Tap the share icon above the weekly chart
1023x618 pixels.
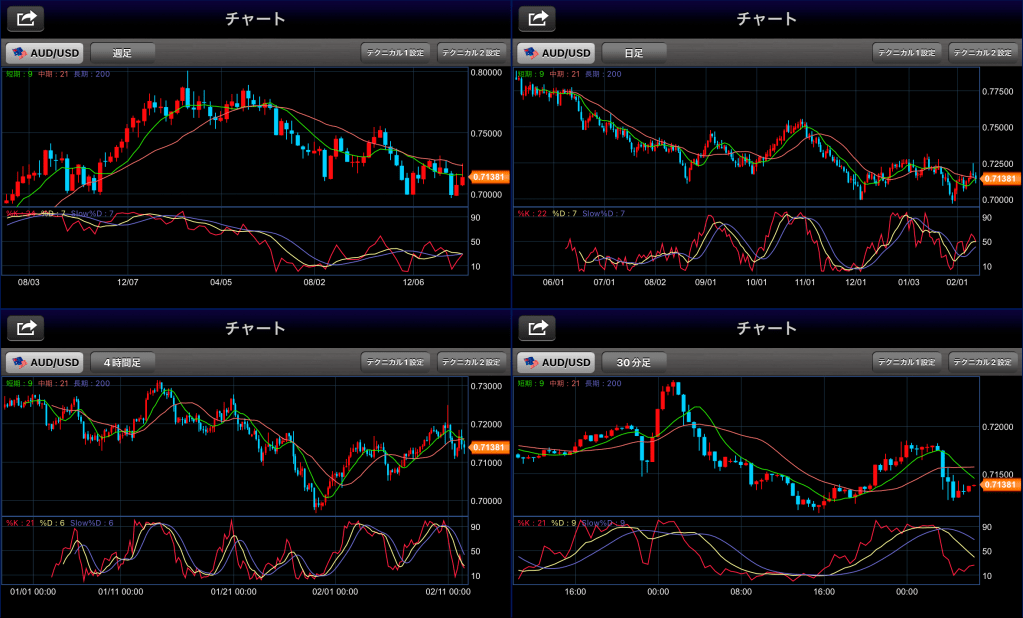(x=27, y=18)
